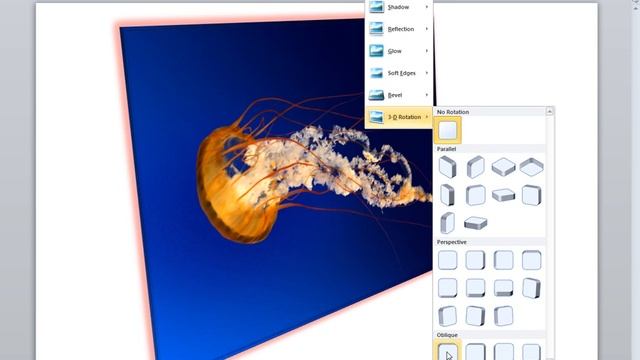Apply Perspective Left rotation preset
Screen dimensions: 640x360
(476, 260)
